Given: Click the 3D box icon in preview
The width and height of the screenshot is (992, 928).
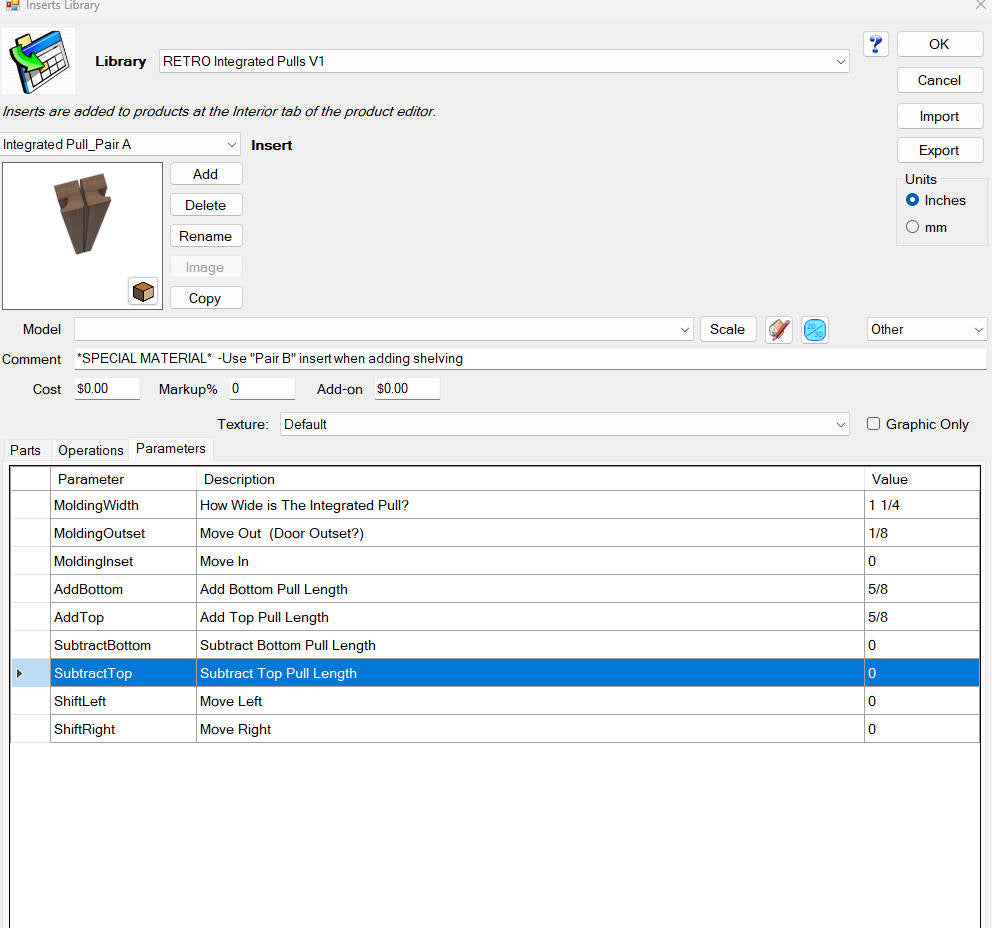Looking at the screenshot, I should pyautogui.click(x=143, y=292).
